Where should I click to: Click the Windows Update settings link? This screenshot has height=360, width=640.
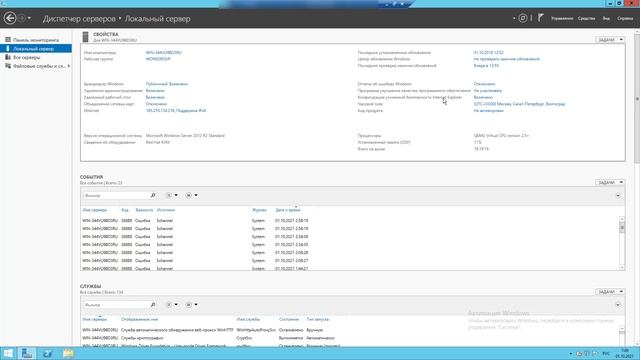point(507,59)
